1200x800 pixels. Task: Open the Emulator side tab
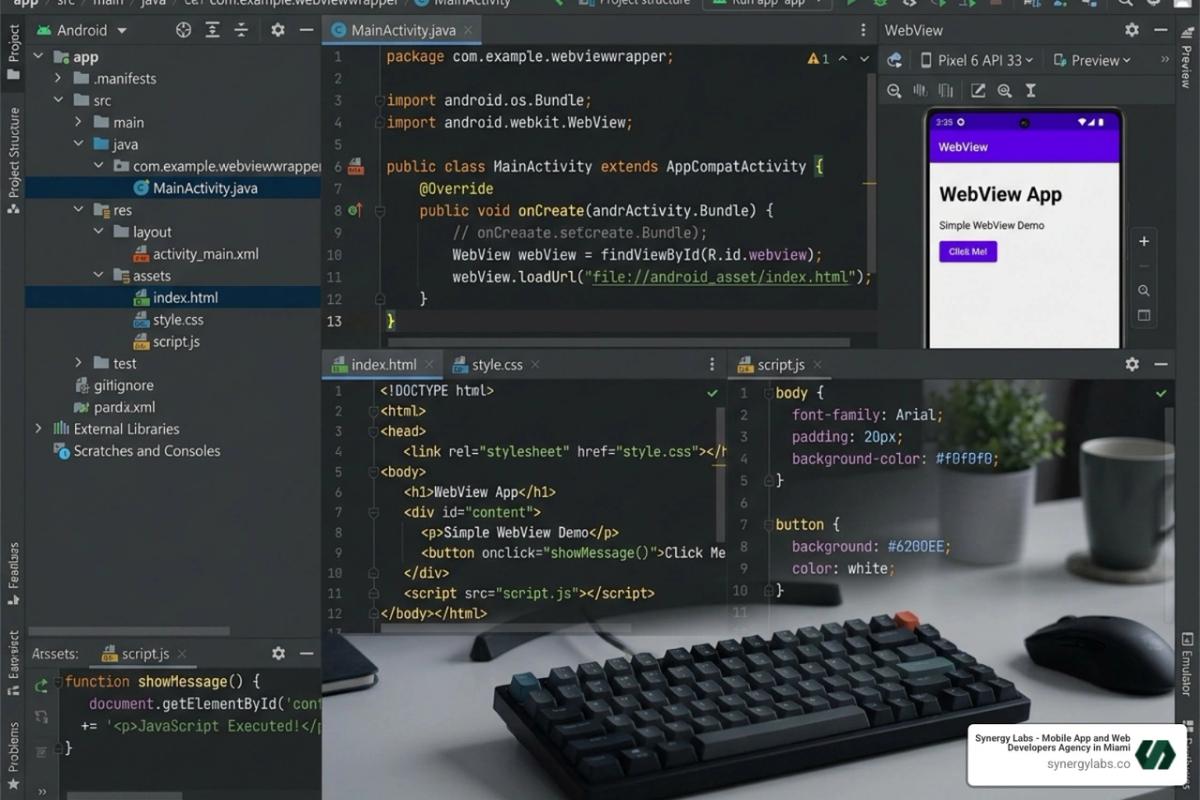point(1187,663)
